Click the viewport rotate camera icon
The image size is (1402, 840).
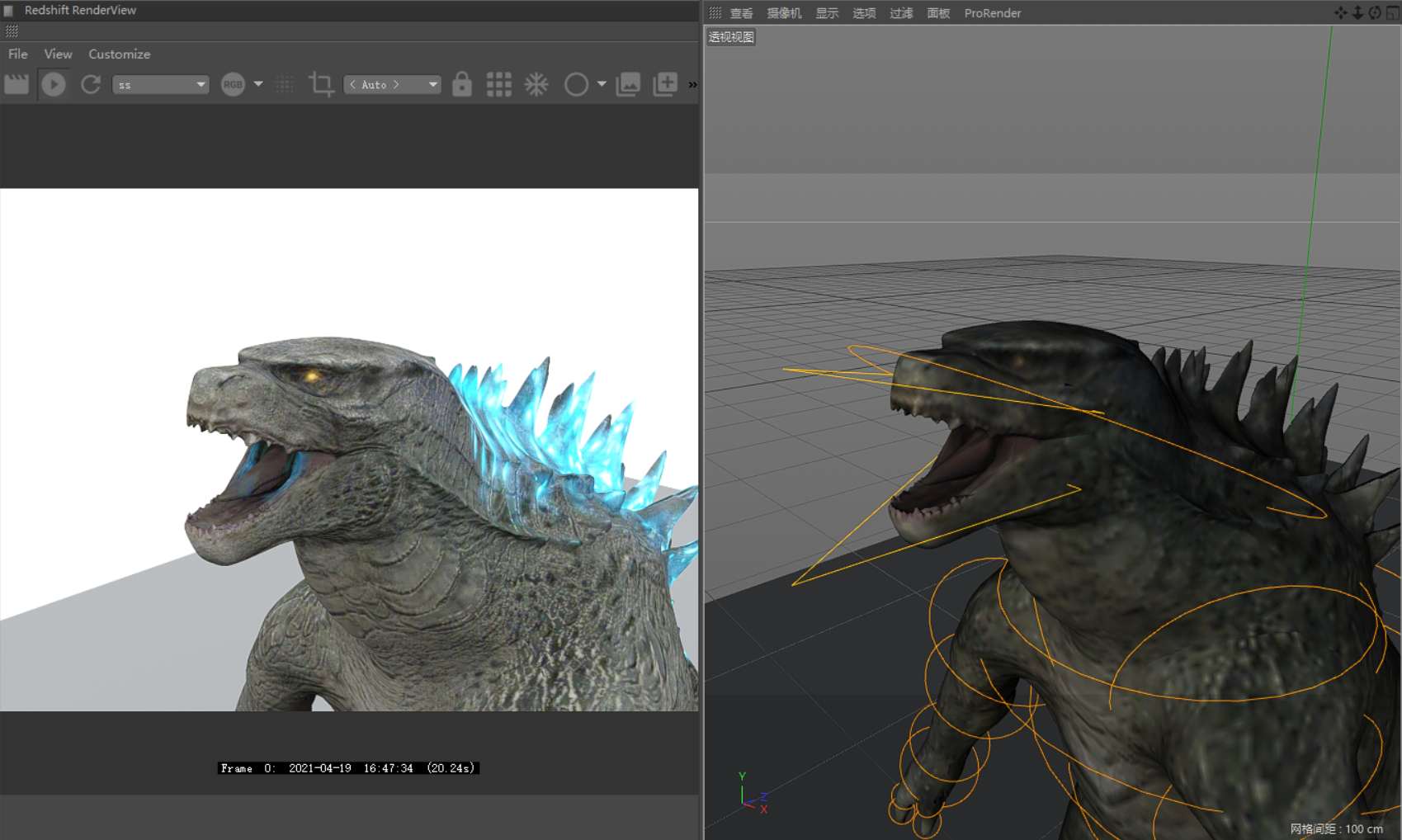point(1375,12)
